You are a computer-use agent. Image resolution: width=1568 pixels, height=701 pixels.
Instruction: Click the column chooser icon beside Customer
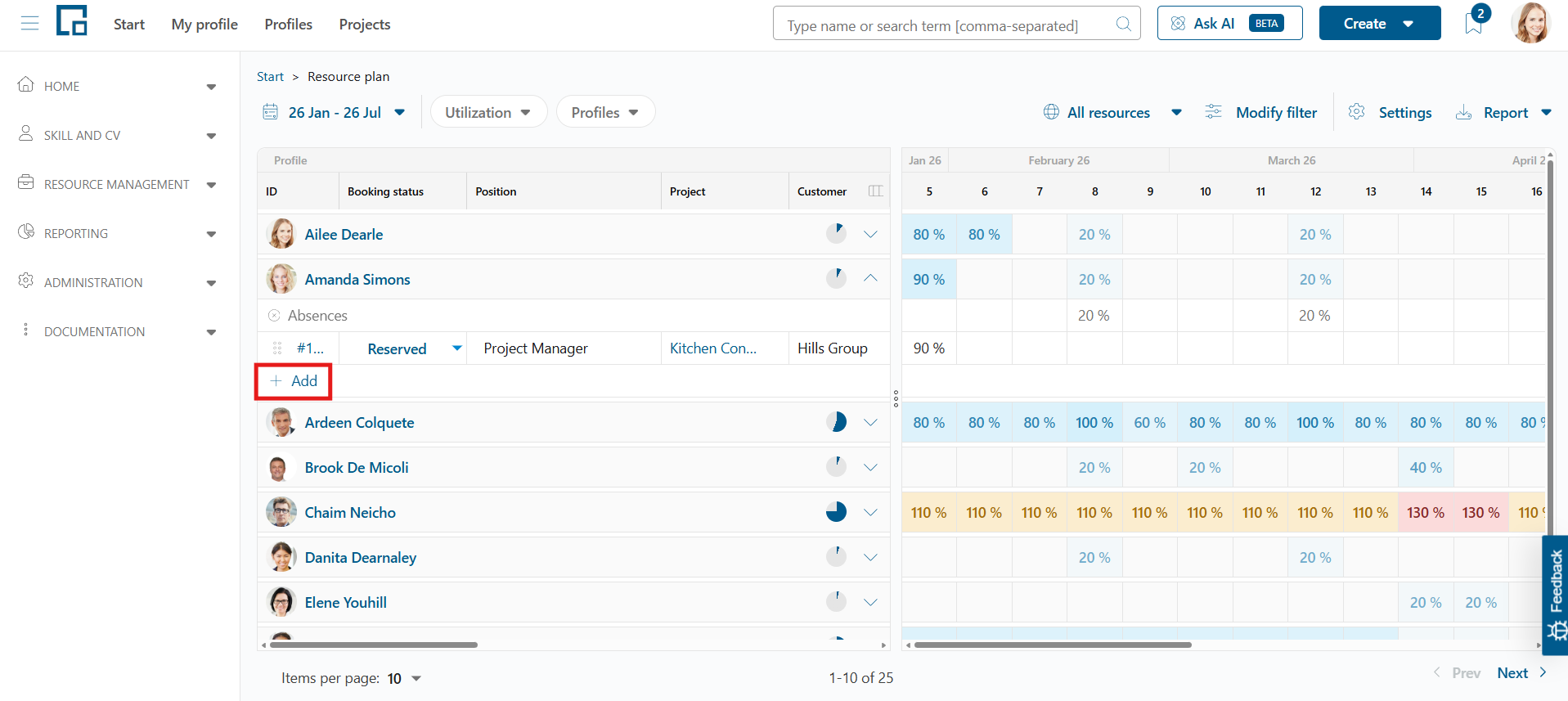coord(875,191)
